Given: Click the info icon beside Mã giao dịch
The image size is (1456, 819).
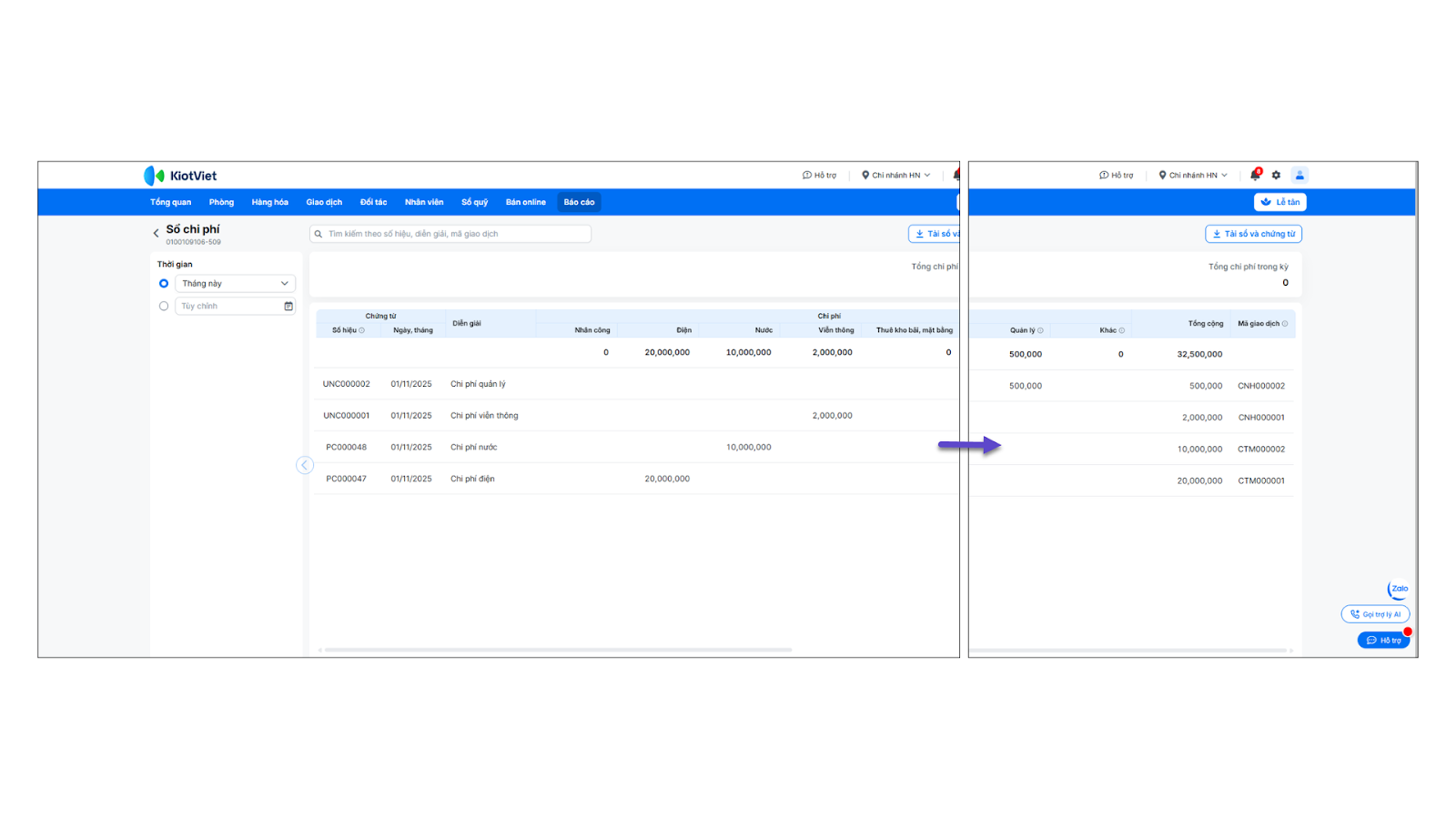Looking at the screenshot, I should [x=1285, y=324].
